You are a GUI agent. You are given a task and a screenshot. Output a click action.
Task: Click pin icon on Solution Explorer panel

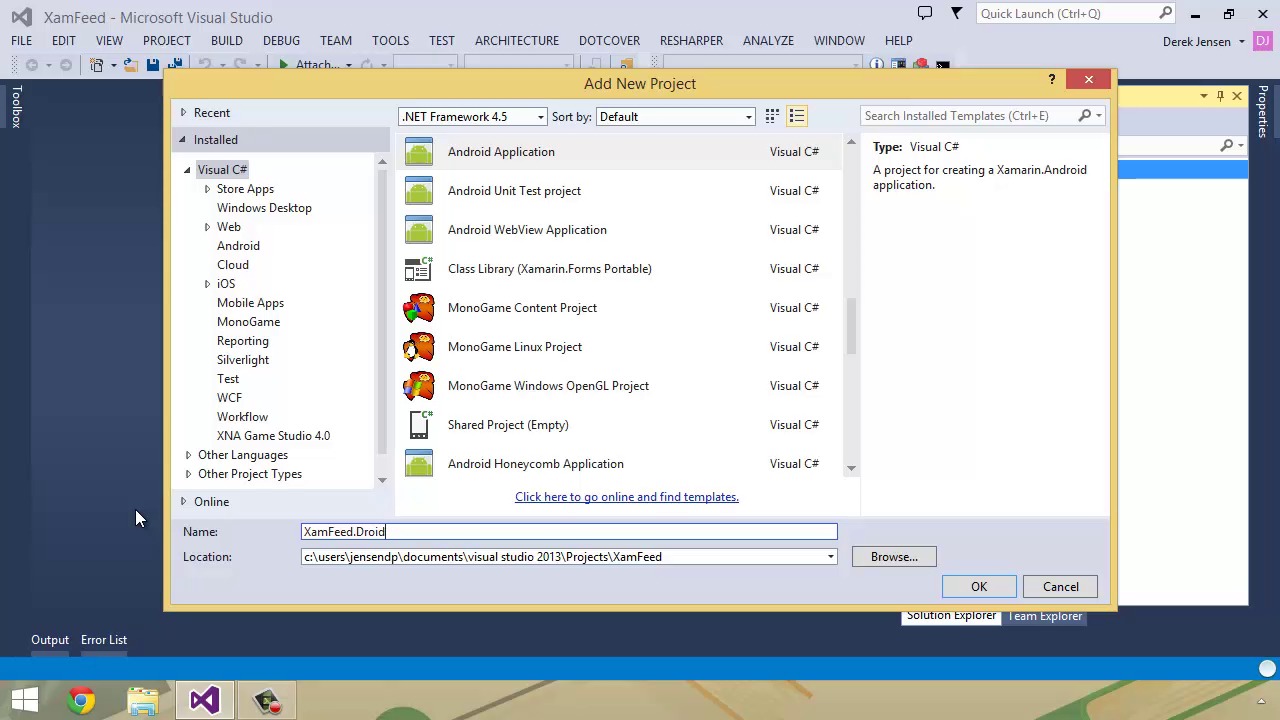(1220, 96)
